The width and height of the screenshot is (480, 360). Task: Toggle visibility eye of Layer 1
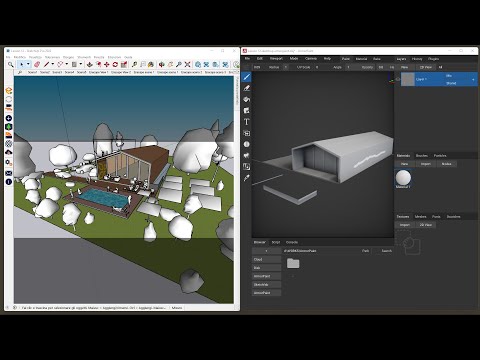397,79
